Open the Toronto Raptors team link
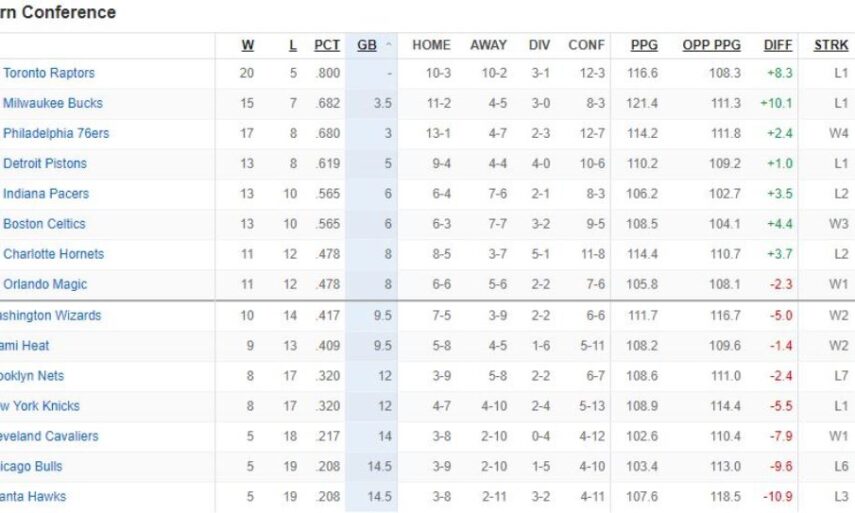855x513 pixels. click(49, 73)
